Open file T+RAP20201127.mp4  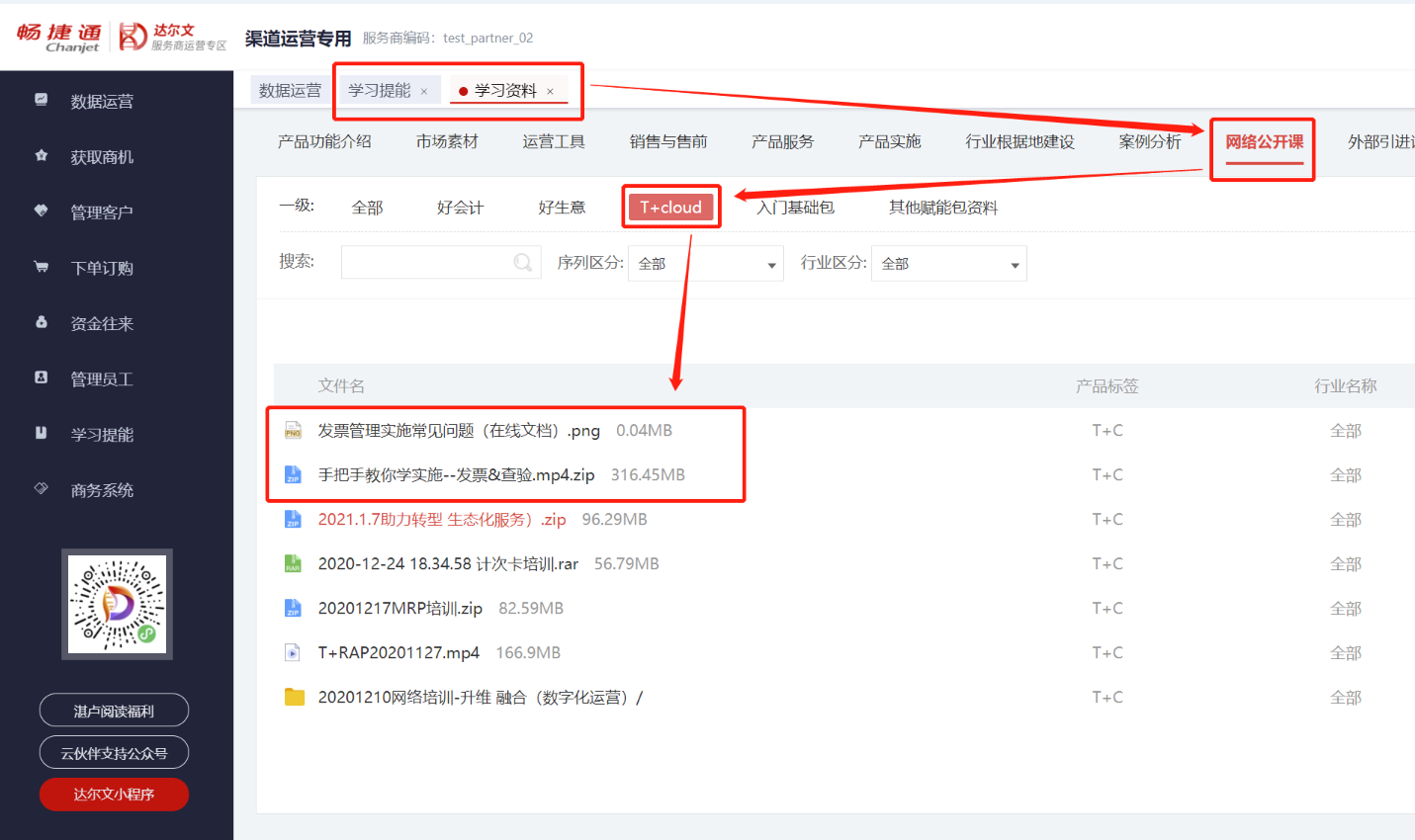click(398, 653)
